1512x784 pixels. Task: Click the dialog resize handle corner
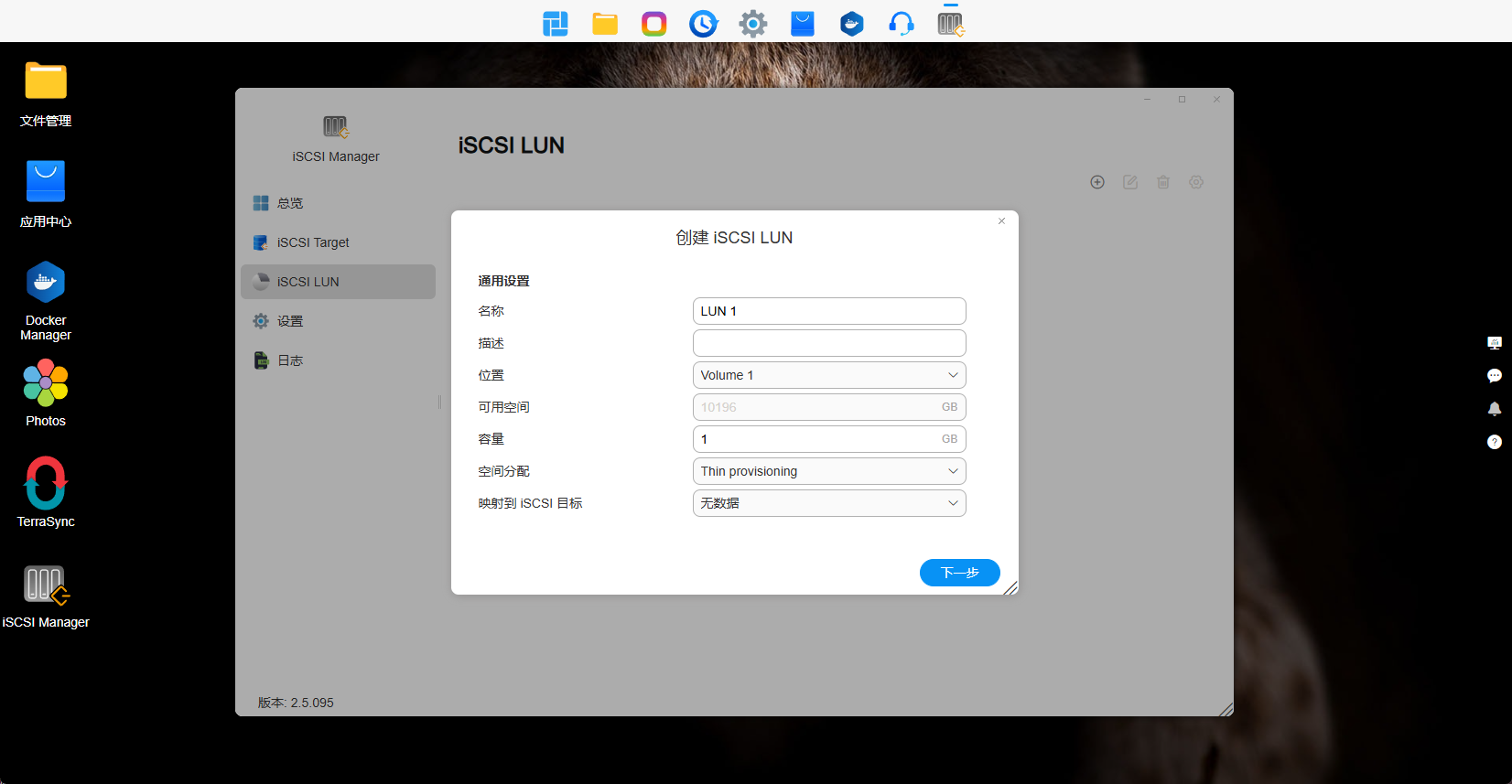click(x=1010, y=587)
